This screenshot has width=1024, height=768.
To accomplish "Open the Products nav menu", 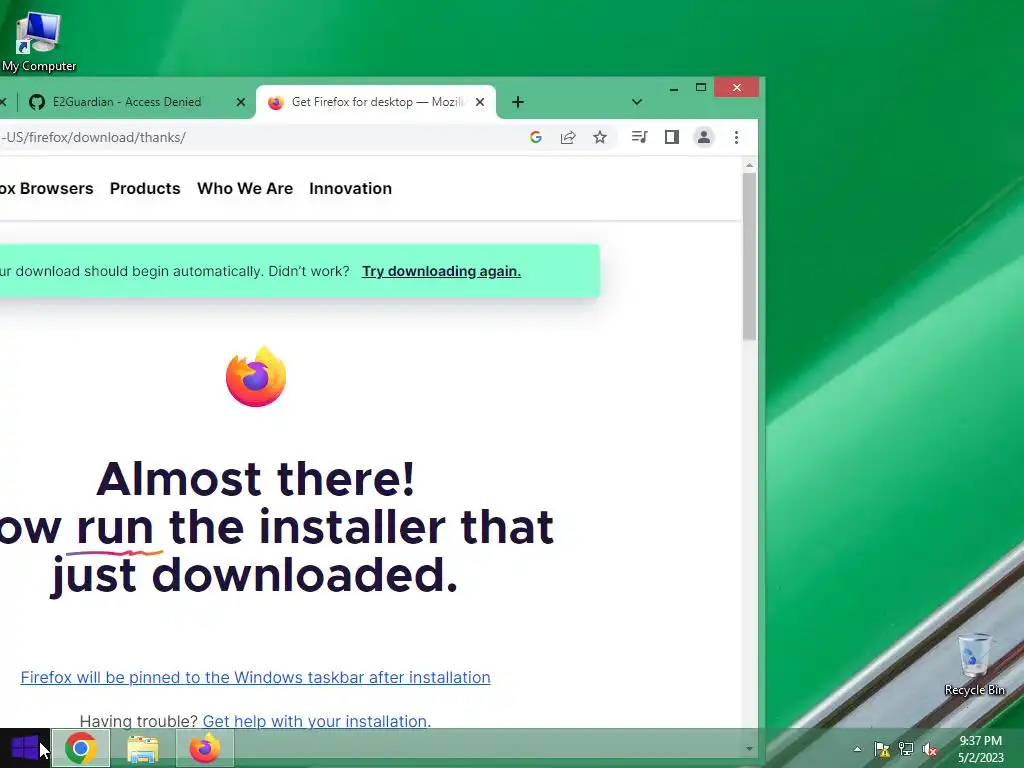I will pos(145,189).
